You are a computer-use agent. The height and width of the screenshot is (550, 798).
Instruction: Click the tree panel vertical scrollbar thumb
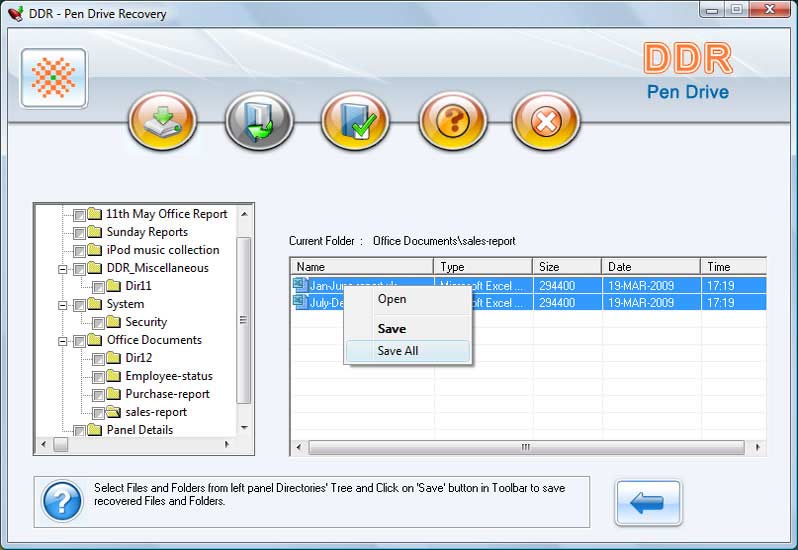(x=244, y=320)
